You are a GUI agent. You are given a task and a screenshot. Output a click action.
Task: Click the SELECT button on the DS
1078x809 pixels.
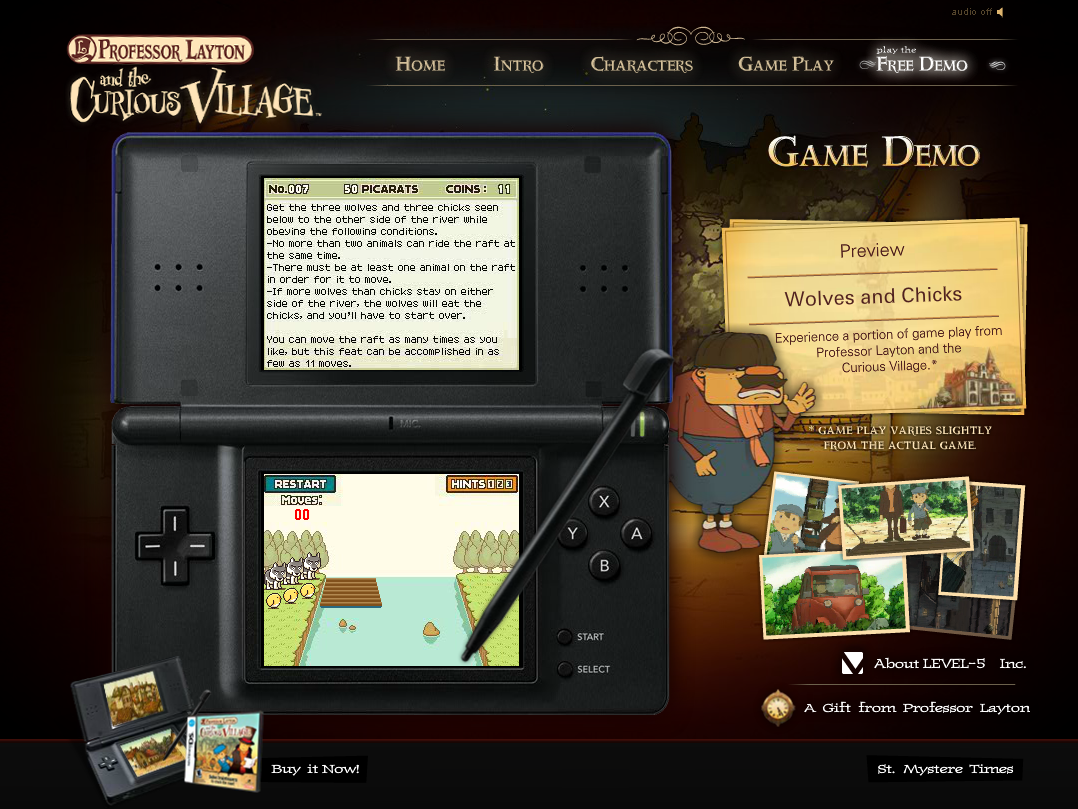click(x=564, y=669)
